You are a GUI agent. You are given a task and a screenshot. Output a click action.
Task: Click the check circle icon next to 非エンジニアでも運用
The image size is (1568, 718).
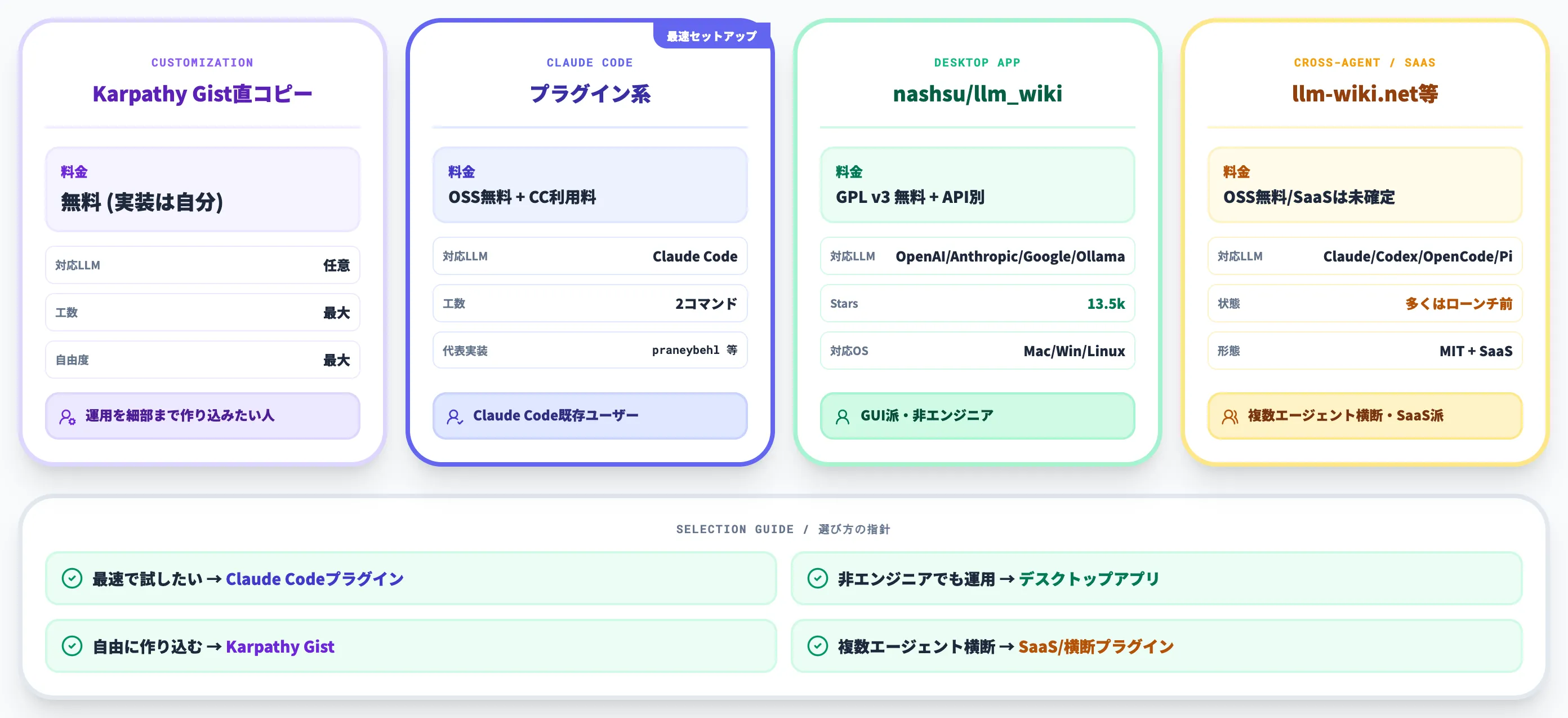tap(817, 578)
